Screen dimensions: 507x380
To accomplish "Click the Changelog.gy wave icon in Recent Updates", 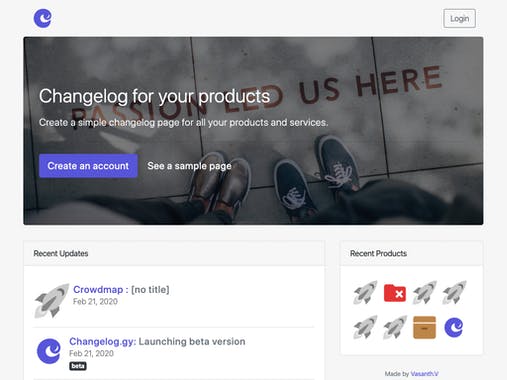I will pos(49,351).
